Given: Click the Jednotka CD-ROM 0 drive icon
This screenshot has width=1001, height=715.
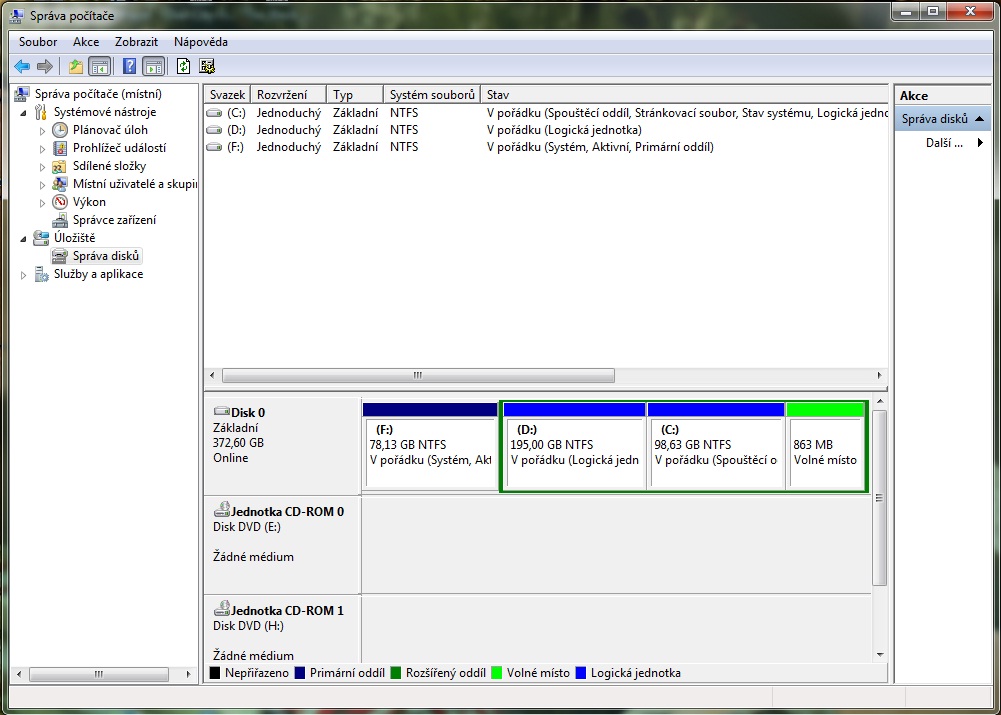Looking at the screenshot, I should pyautogui.click(x=222, y=509).
